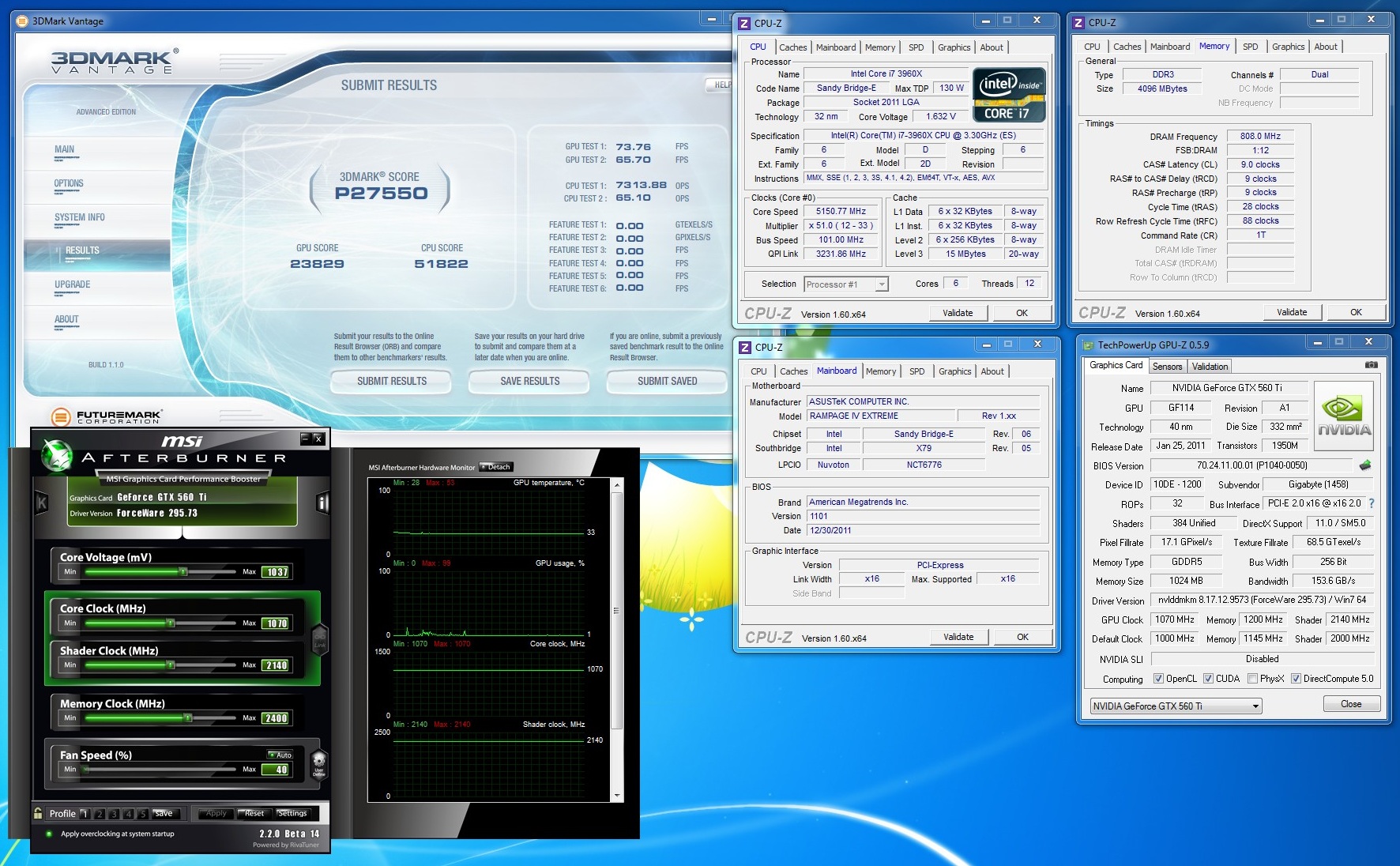This screenshot has height=866, width=1400.
Task: Click the Core Clock value field 1070
Action: click(277, 623)
